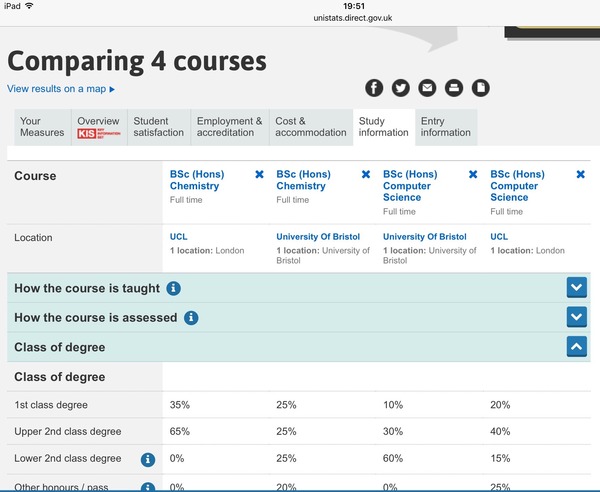Click 20% first class value for UCL Computer Science
600x492 pixels.
[x=500, y=405]
